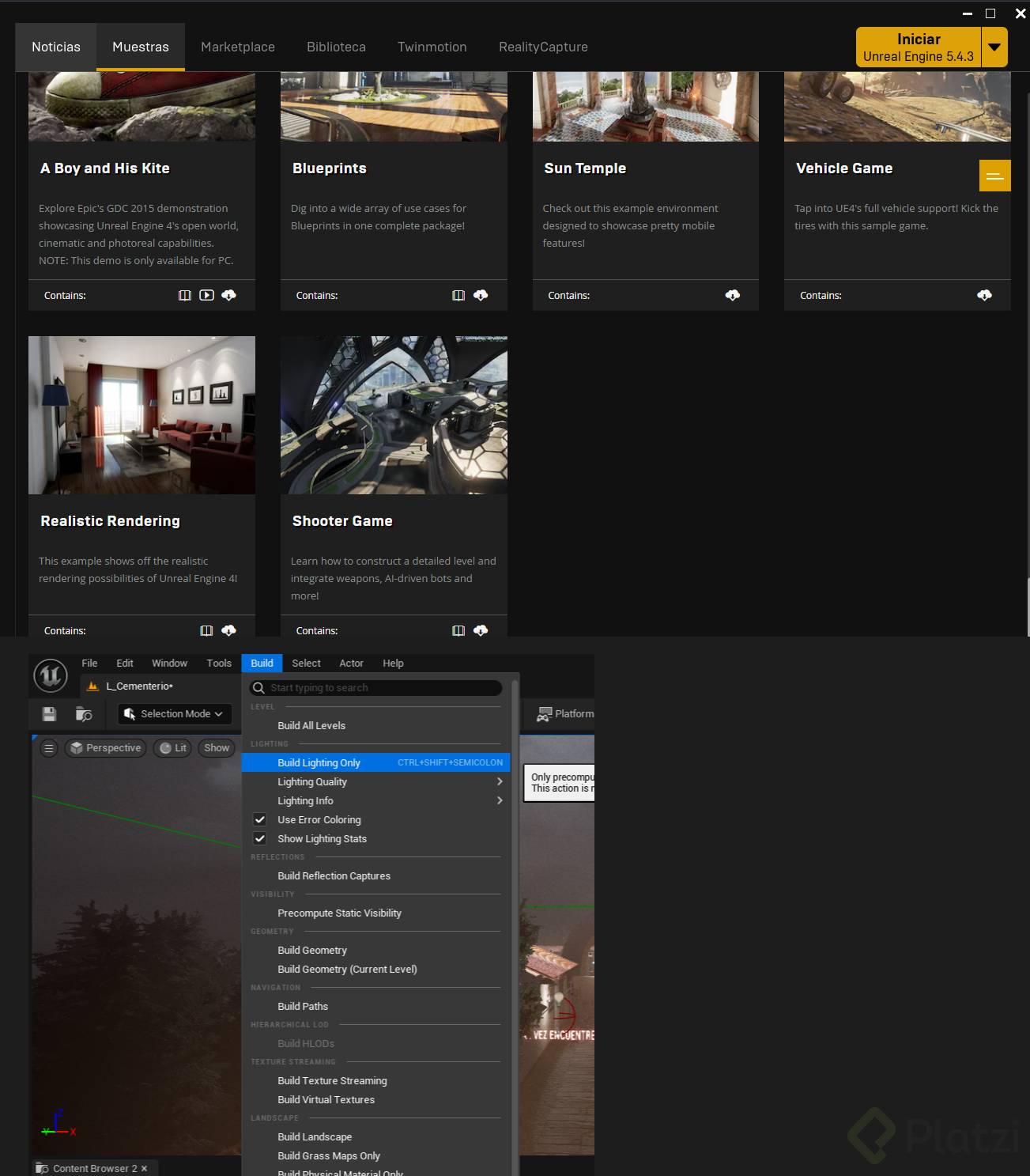The width and height of the screenshot is (1030, 1176).
Task: Toggle Show Lighting Stats checkbox
Action: point(259,838)
